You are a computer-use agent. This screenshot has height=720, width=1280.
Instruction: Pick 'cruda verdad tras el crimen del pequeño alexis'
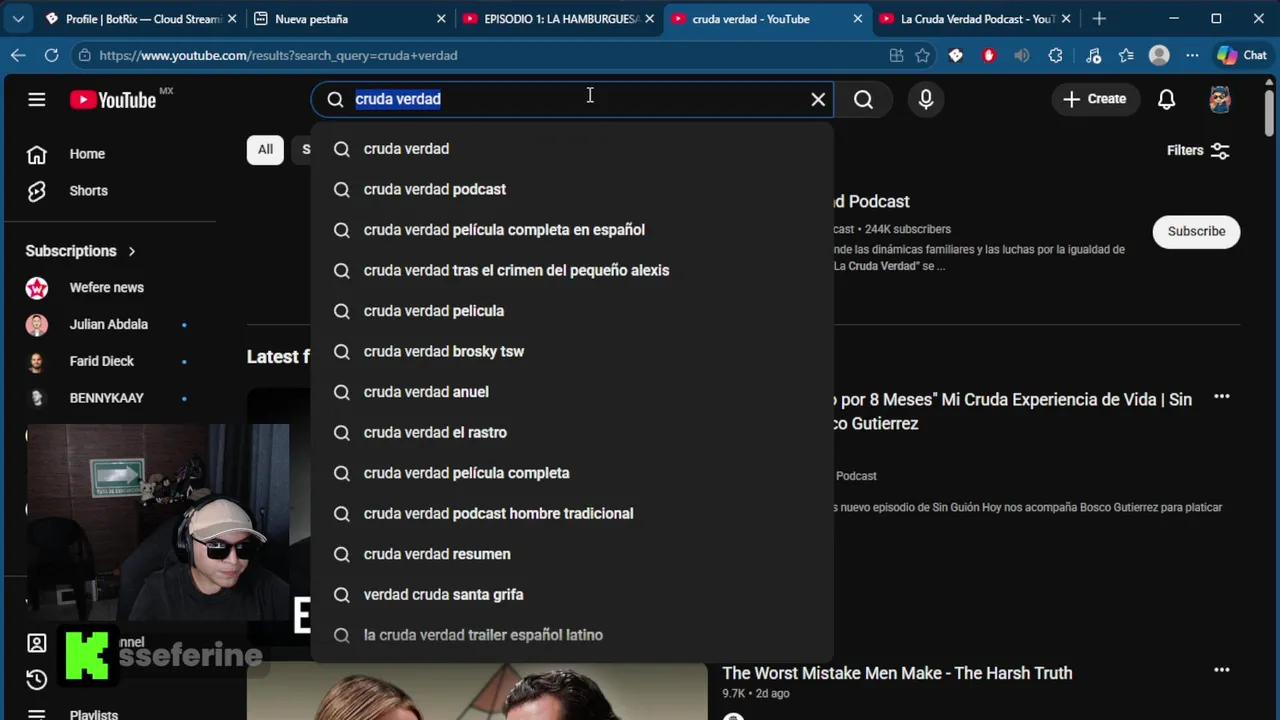[572, 270]
